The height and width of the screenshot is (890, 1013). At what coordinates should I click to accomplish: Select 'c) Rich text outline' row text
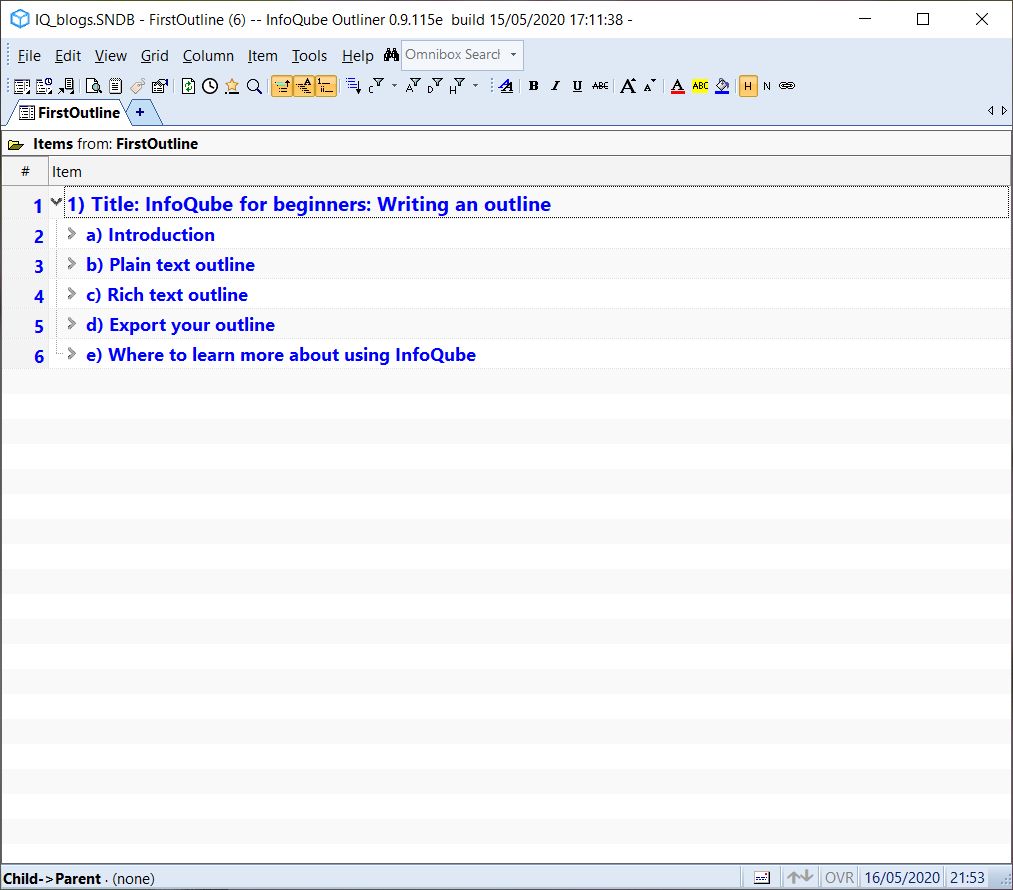(x=167, y=295)
